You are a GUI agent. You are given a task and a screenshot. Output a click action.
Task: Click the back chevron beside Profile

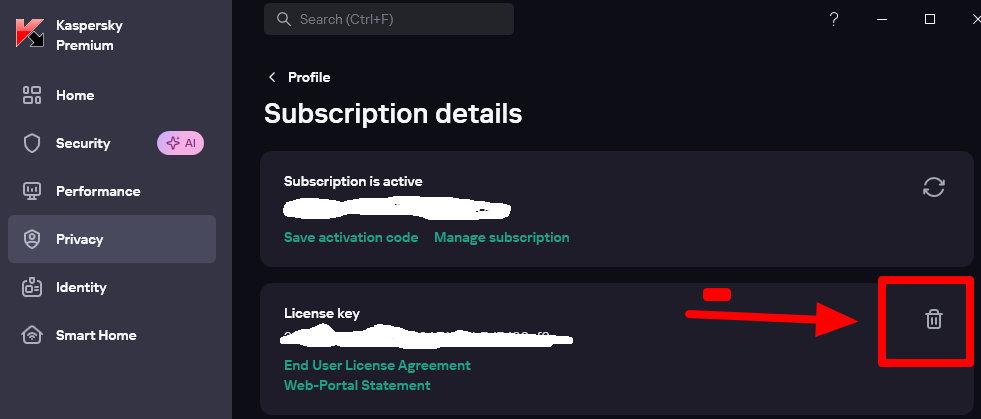pyautogui.click(x=272, y=77)
